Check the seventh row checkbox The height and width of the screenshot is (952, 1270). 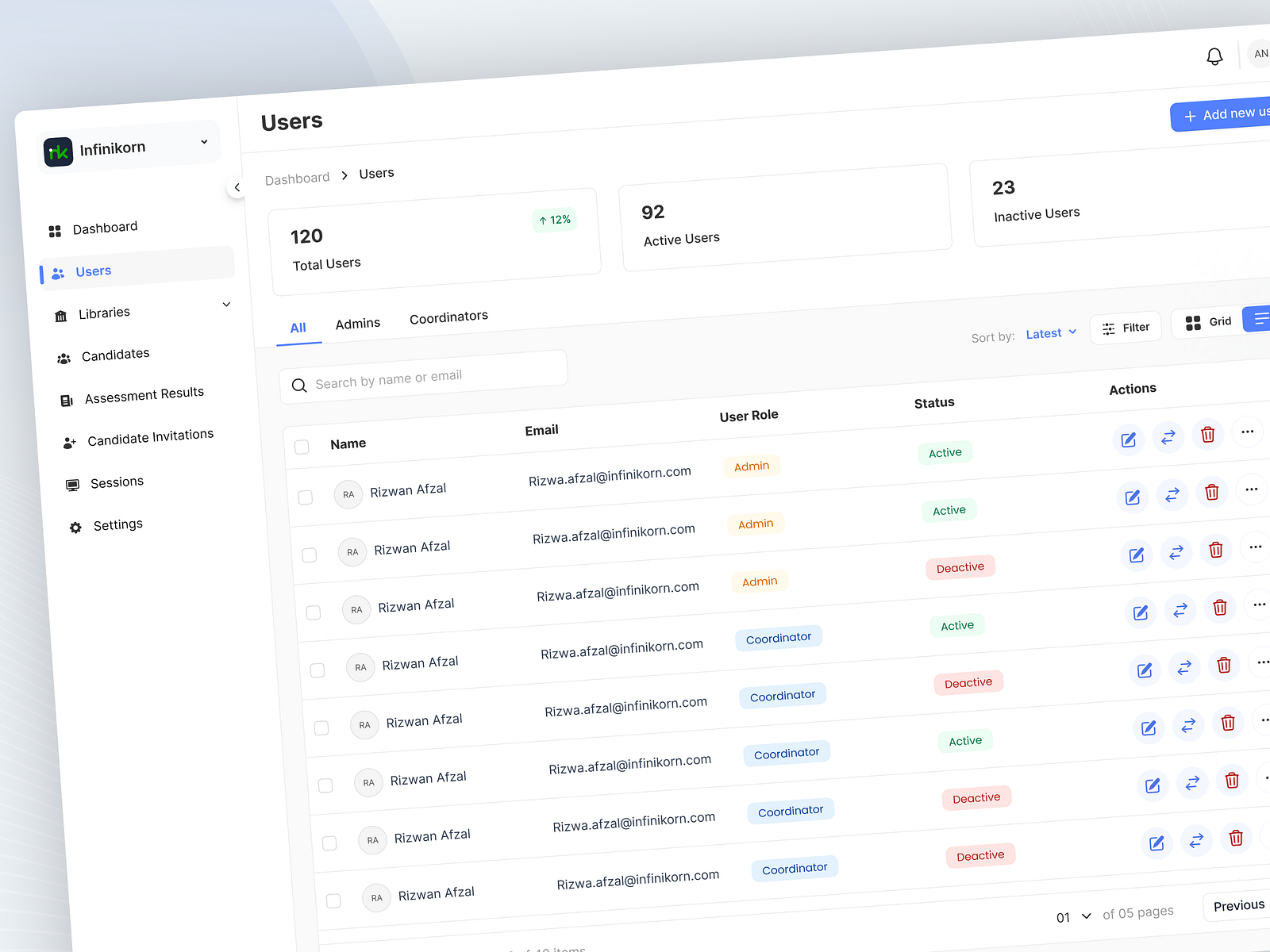point(329,843)
